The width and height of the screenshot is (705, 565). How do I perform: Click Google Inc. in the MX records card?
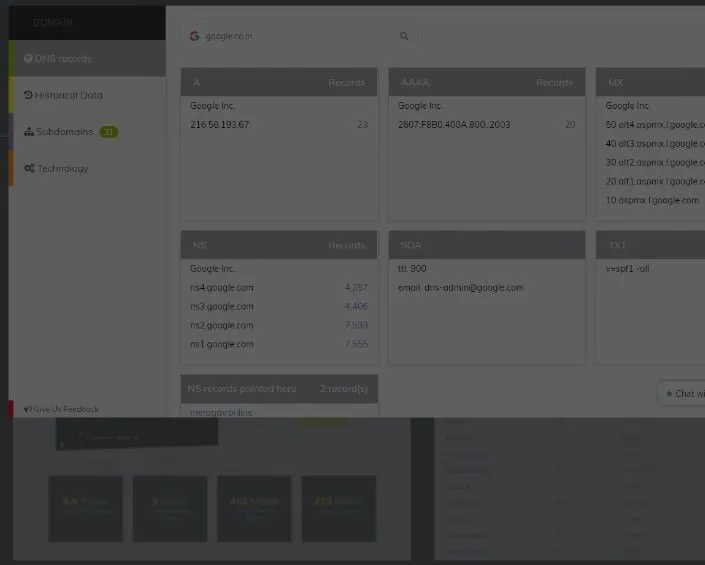[628, 106]
